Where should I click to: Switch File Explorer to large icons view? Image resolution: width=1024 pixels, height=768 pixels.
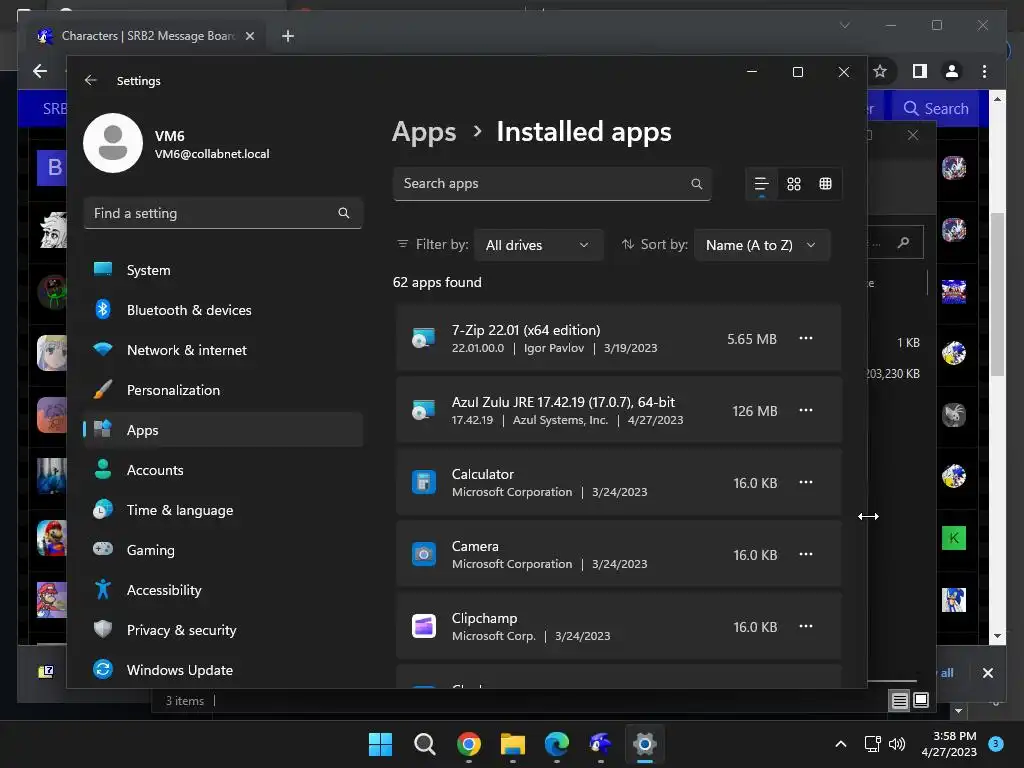921,701
